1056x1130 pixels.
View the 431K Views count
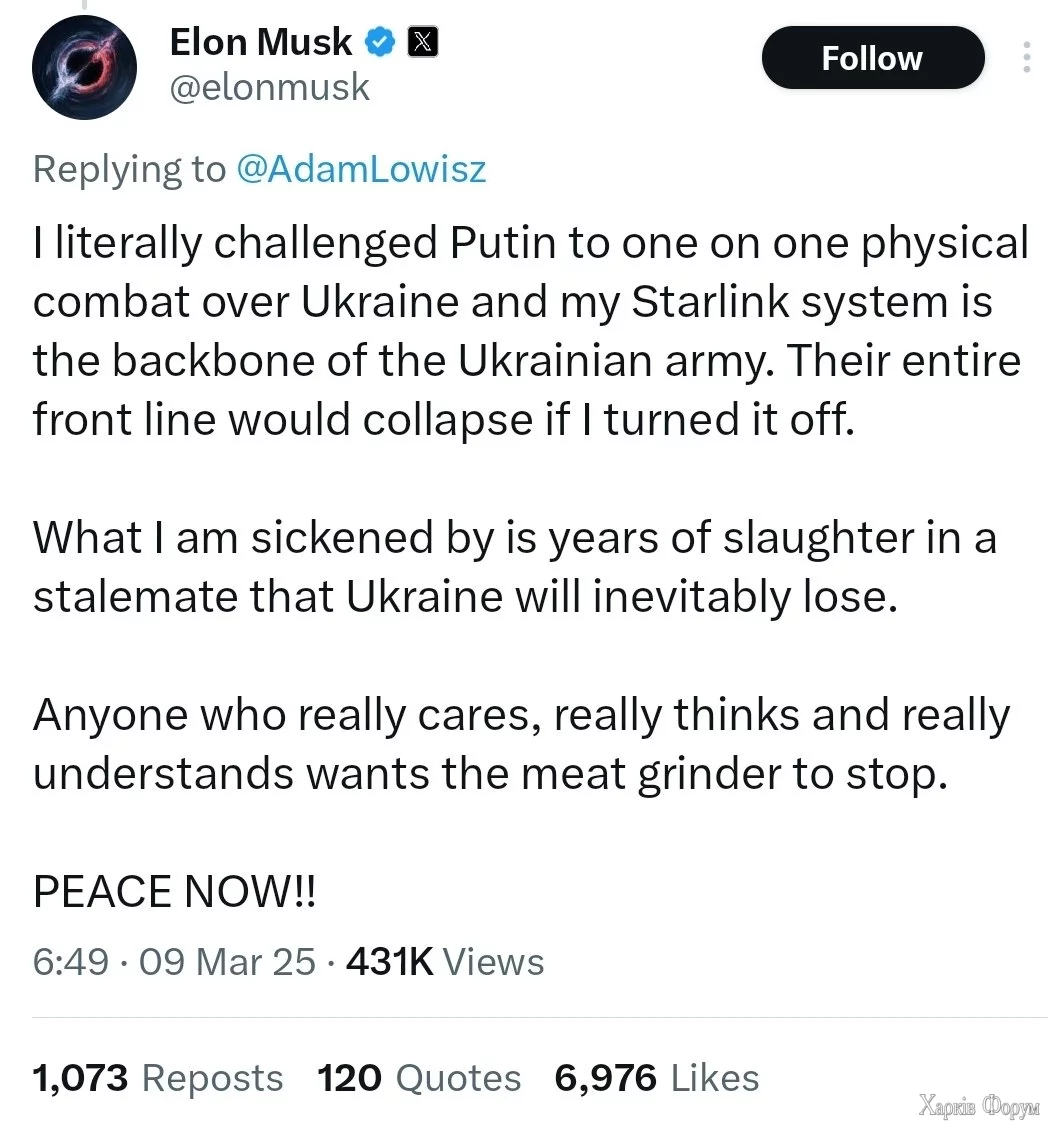pos(445,961)
